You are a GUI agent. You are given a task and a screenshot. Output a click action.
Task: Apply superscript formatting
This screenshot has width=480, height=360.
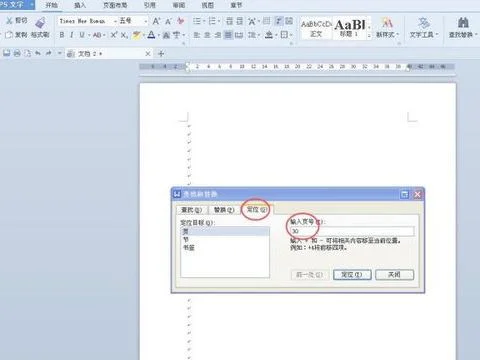(114, 35)
